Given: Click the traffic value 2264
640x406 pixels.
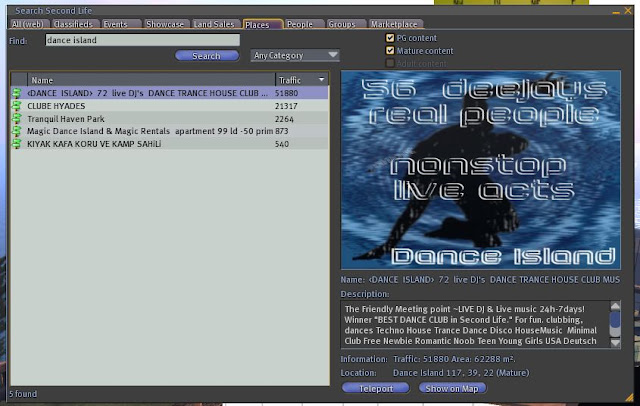Looking at the screenshot, I should pyautogui.click(x=284, y=119).
